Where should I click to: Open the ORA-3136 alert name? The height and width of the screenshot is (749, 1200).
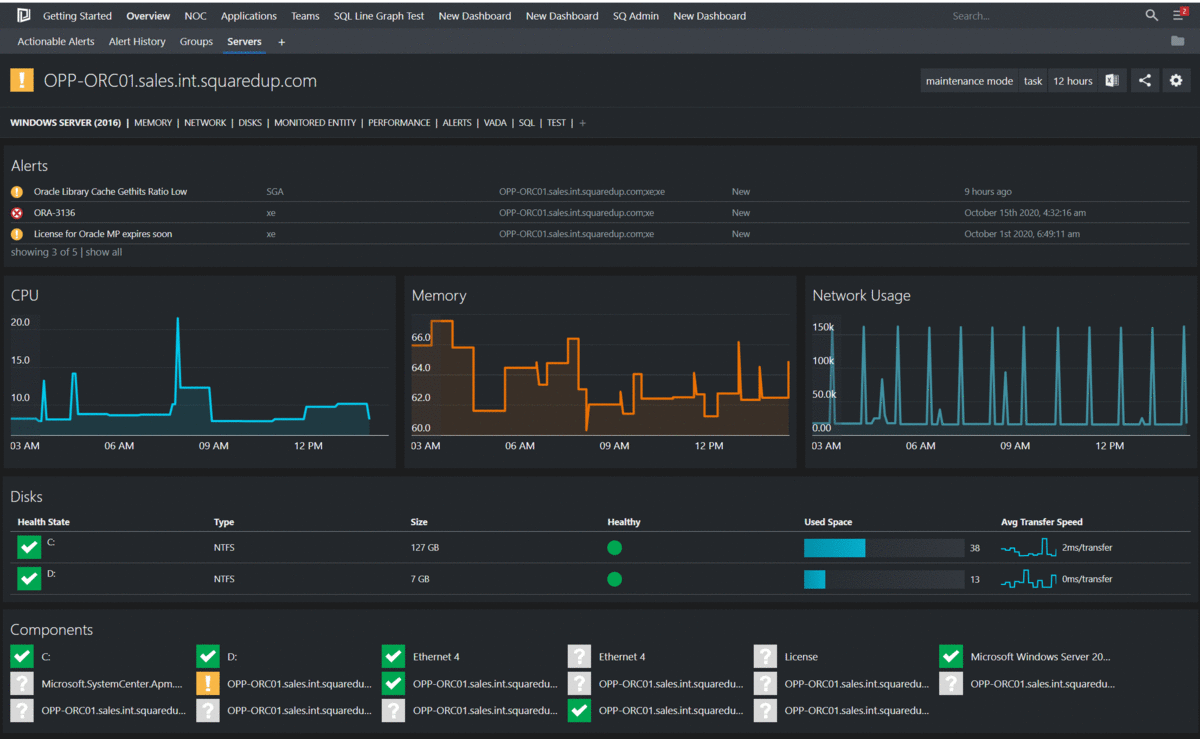pyautogui.click(x=54, y=213)
